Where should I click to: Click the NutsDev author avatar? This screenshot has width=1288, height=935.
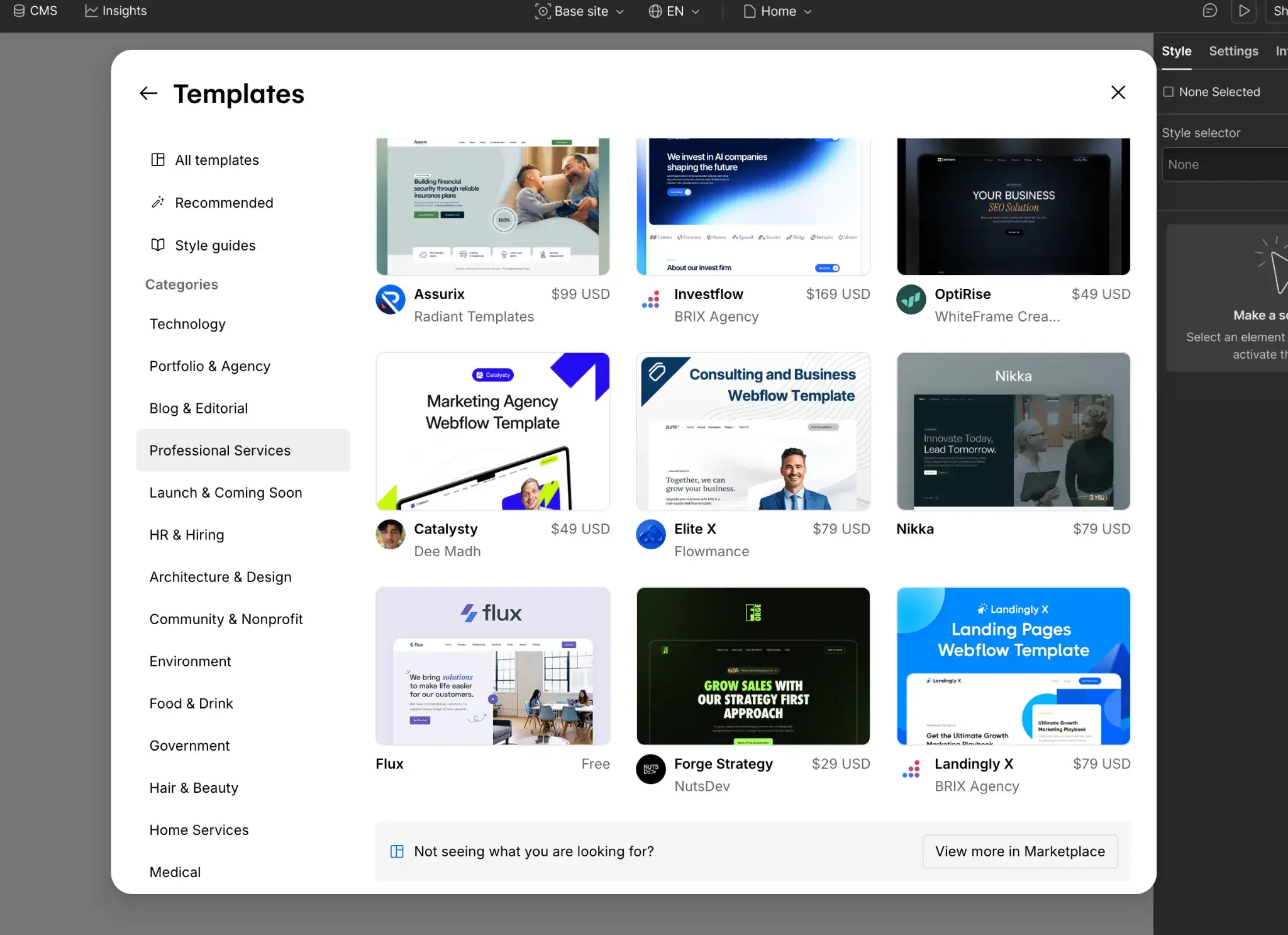click(x=651, y=769)
